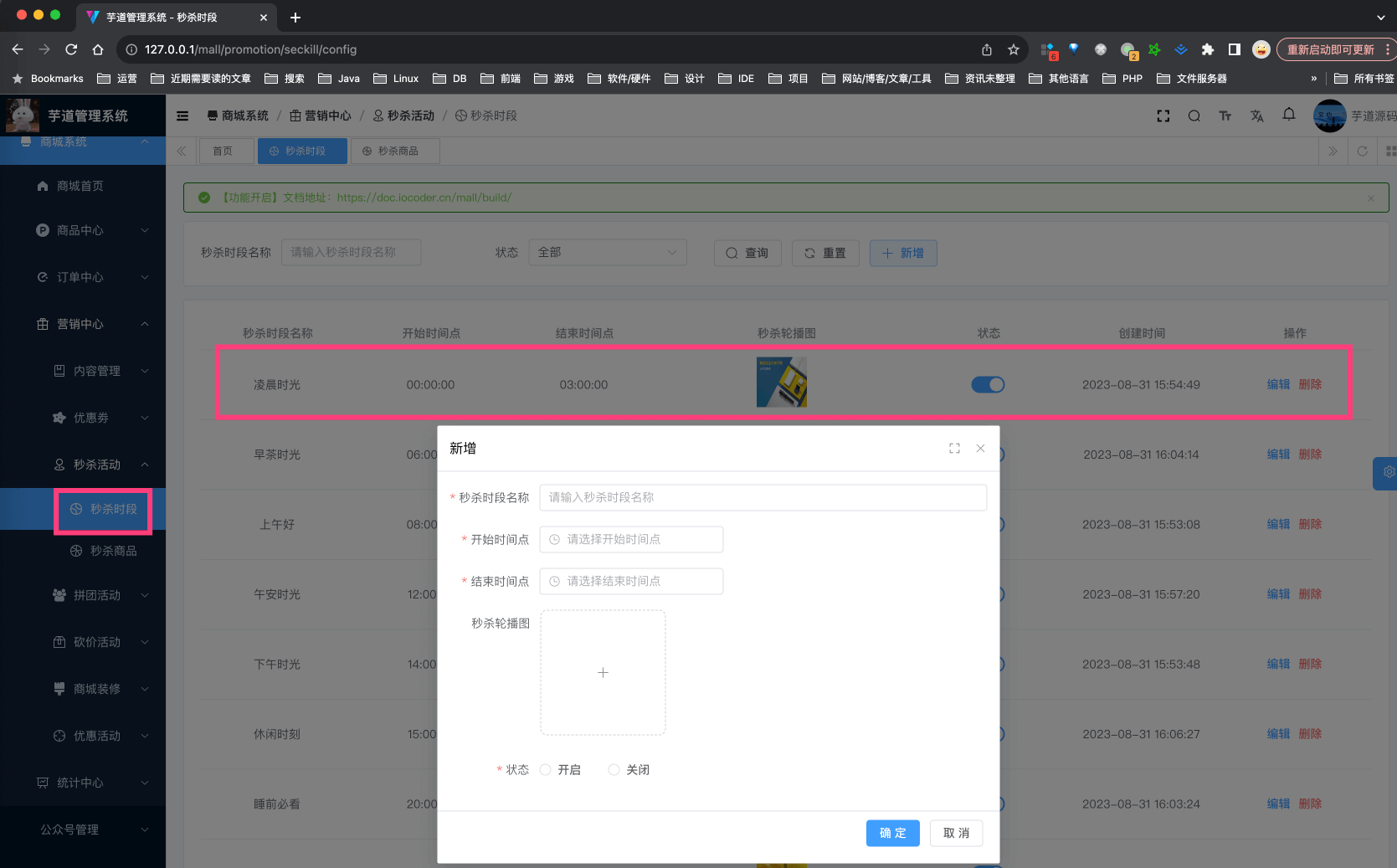Click the 确定 button in the dialog
1397x868 pixels.
[x=892, y=833]
